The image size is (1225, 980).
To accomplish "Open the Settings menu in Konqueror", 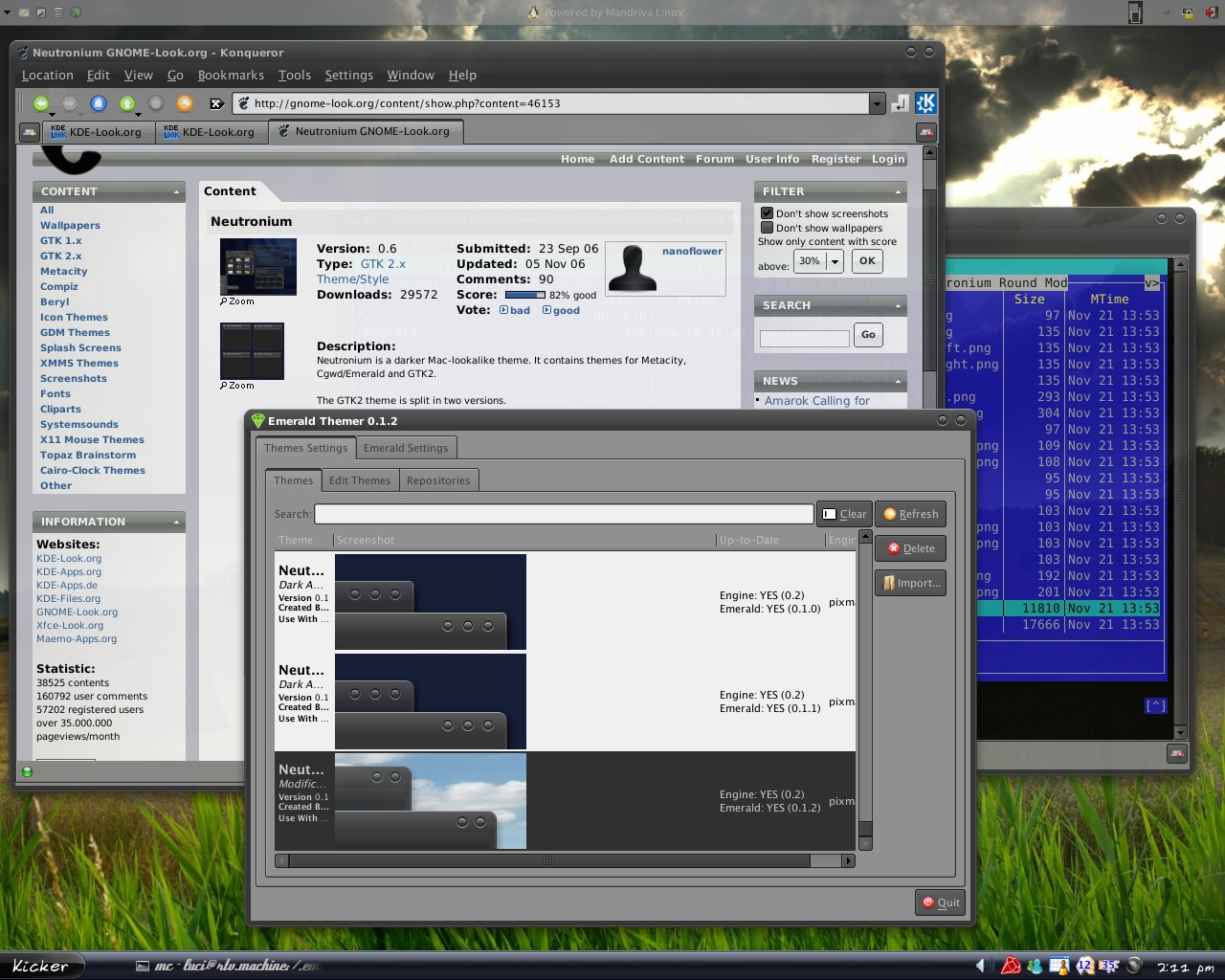I will coord(348,76).
